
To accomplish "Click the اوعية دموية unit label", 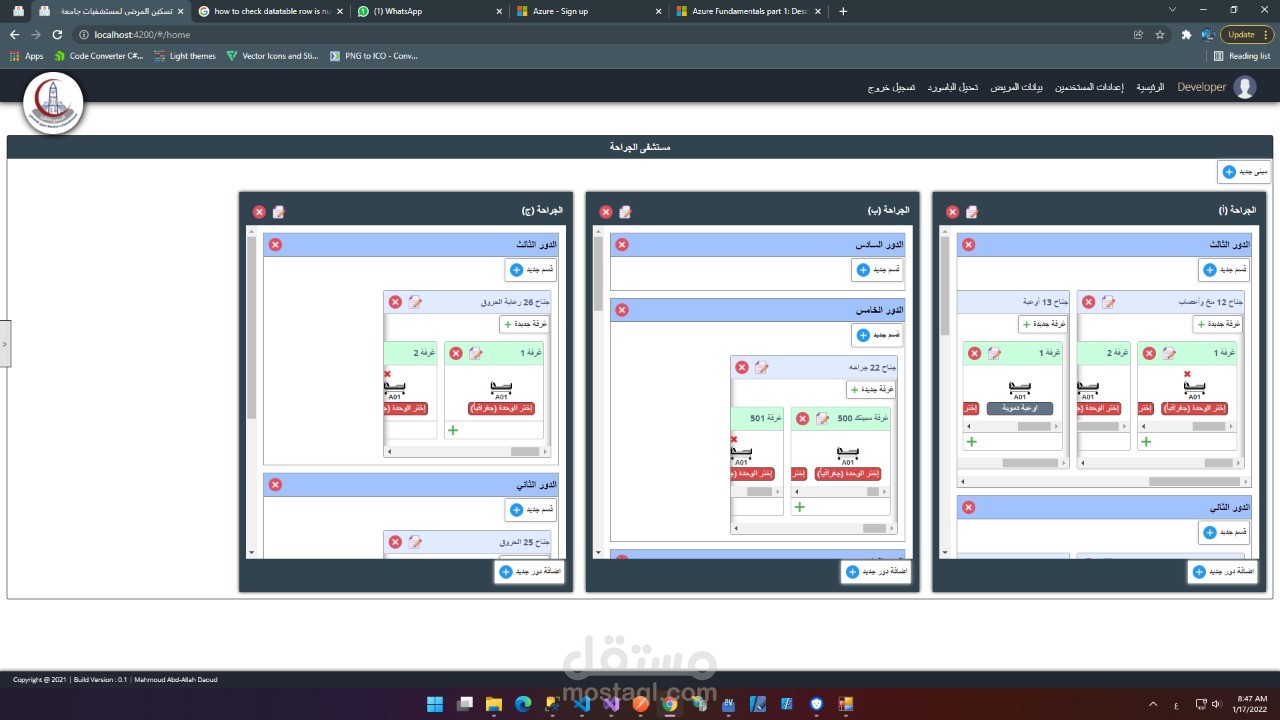I will [1019, 408].
